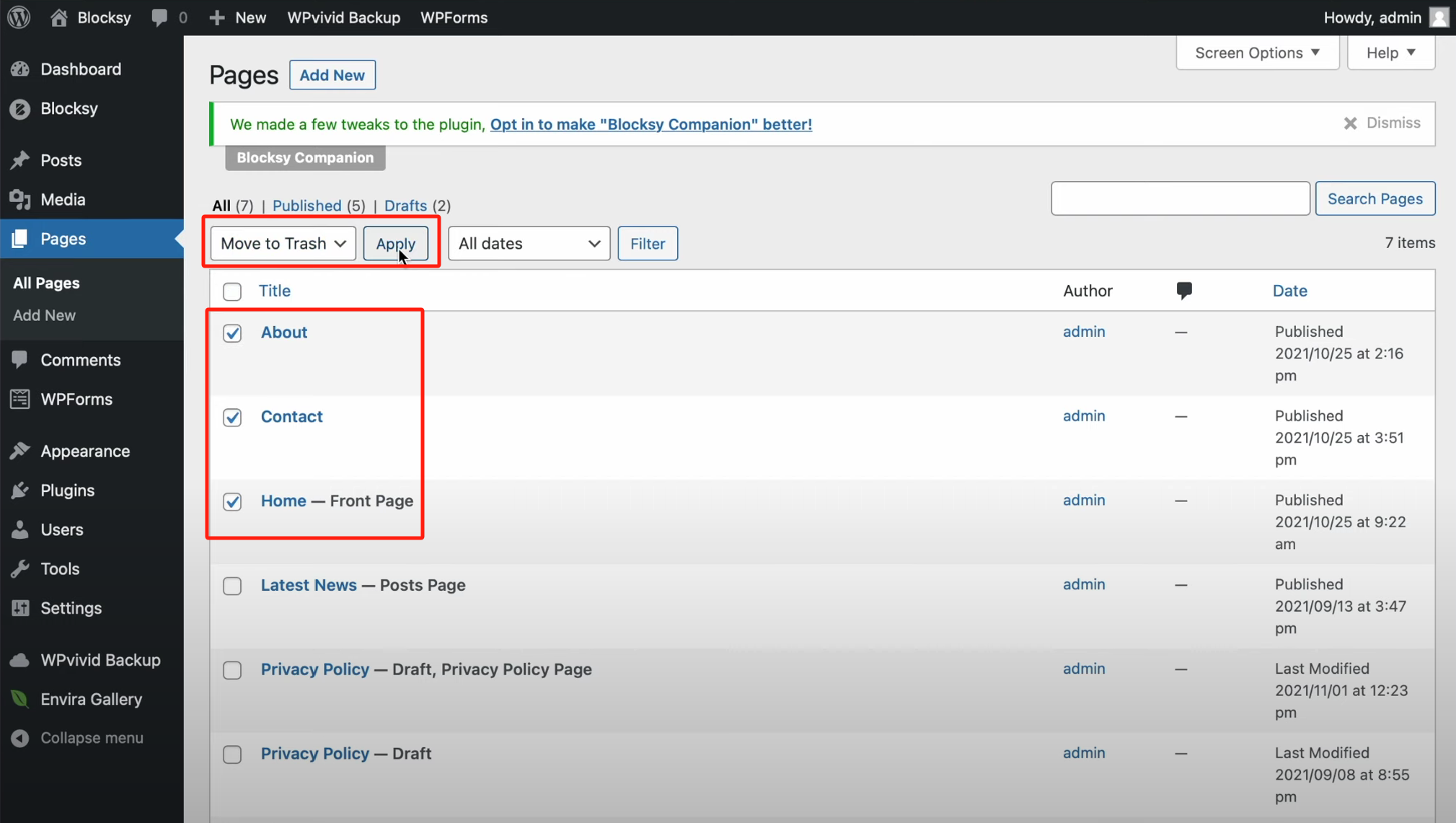
Task: Open the Contact page title link
Action: pos(291,417)
